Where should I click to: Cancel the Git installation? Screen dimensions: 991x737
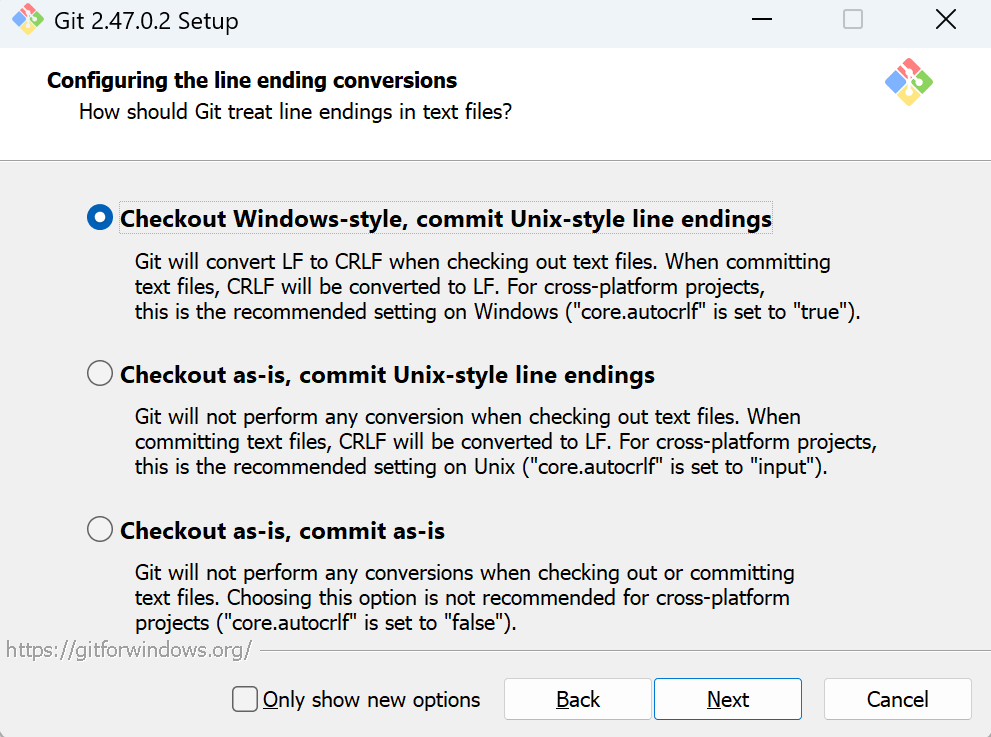click(897, 699)
